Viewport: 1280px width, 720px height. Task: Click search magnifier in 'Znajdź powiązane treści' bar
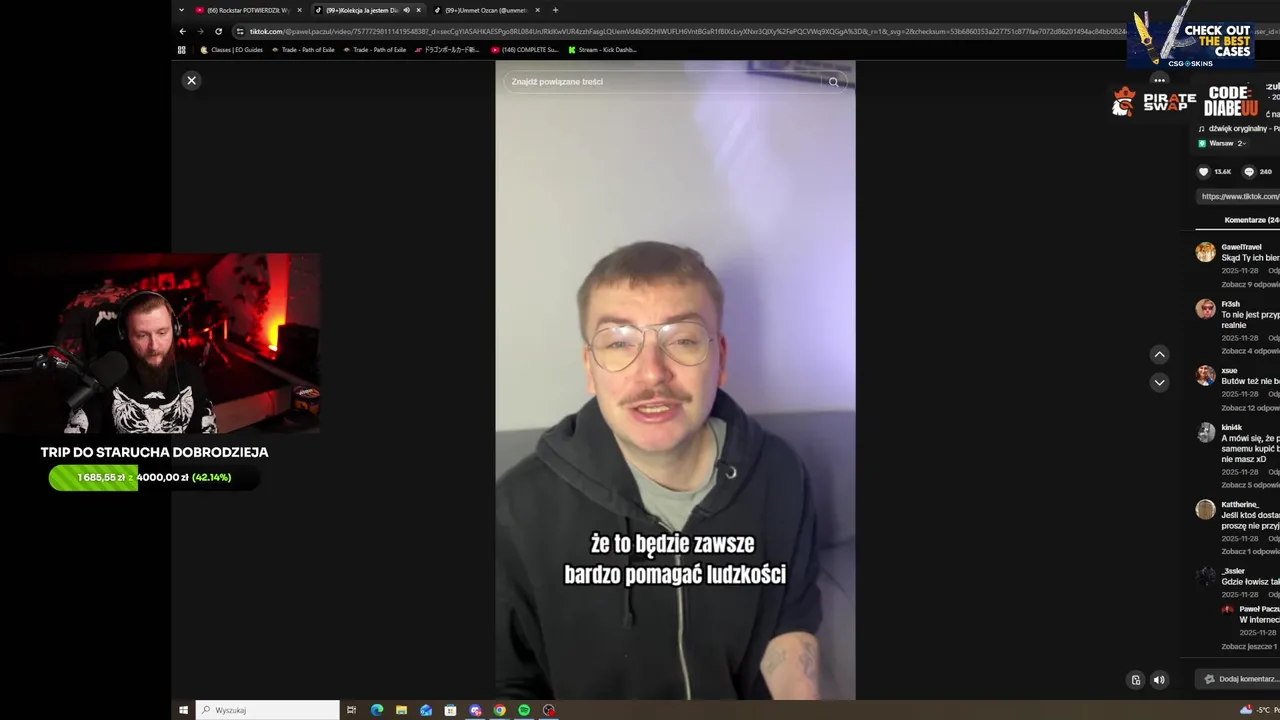(833, 82)
